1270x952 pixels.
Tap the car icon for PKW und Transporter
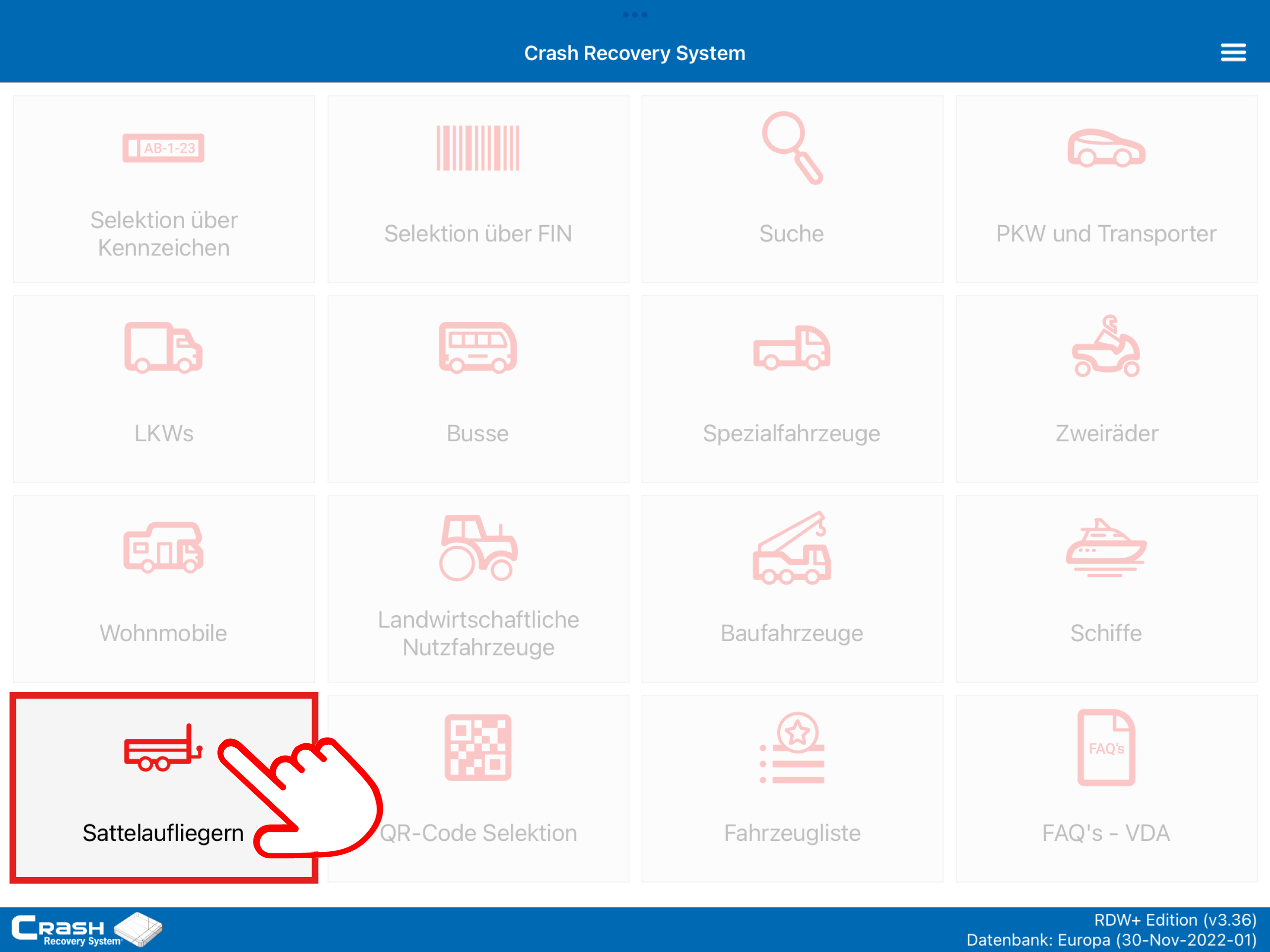click(x=1106, y=148)
